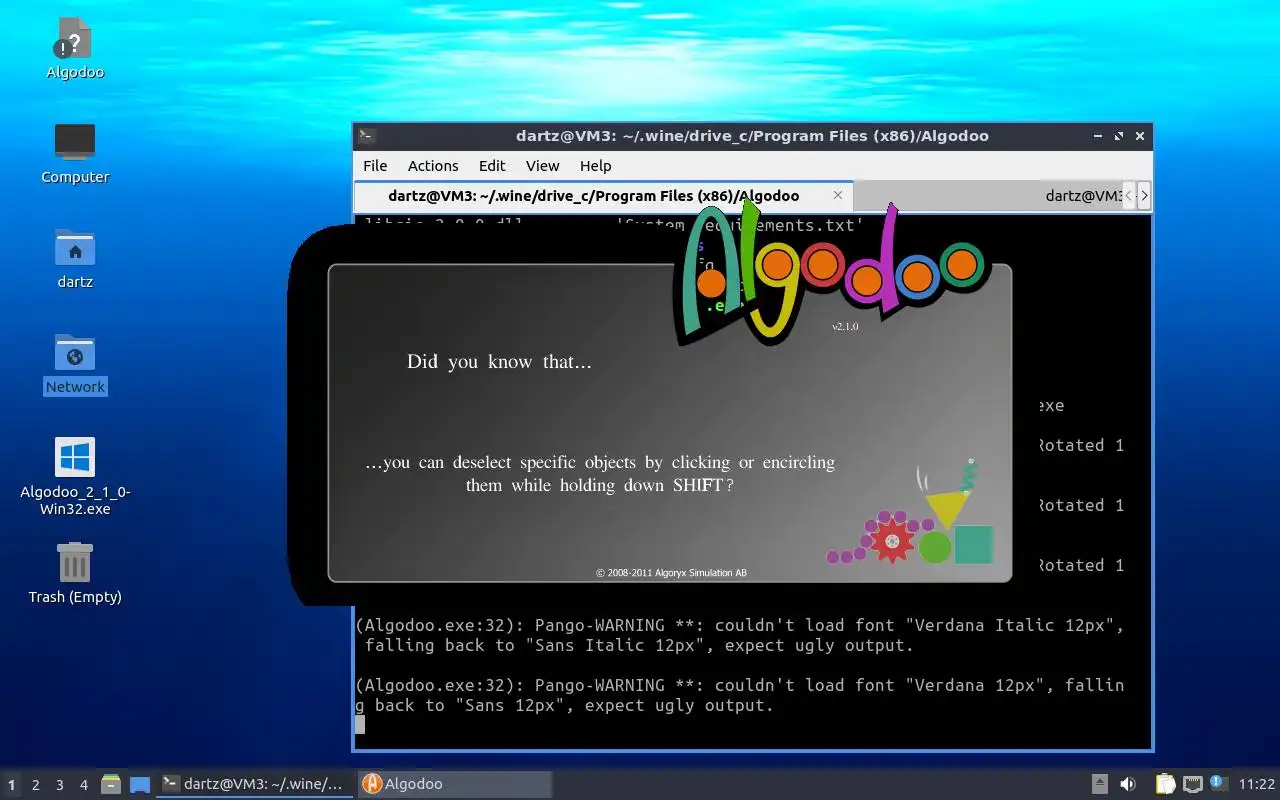
Task: Minimize the terminal window
Action: [x=1098, y=136]
